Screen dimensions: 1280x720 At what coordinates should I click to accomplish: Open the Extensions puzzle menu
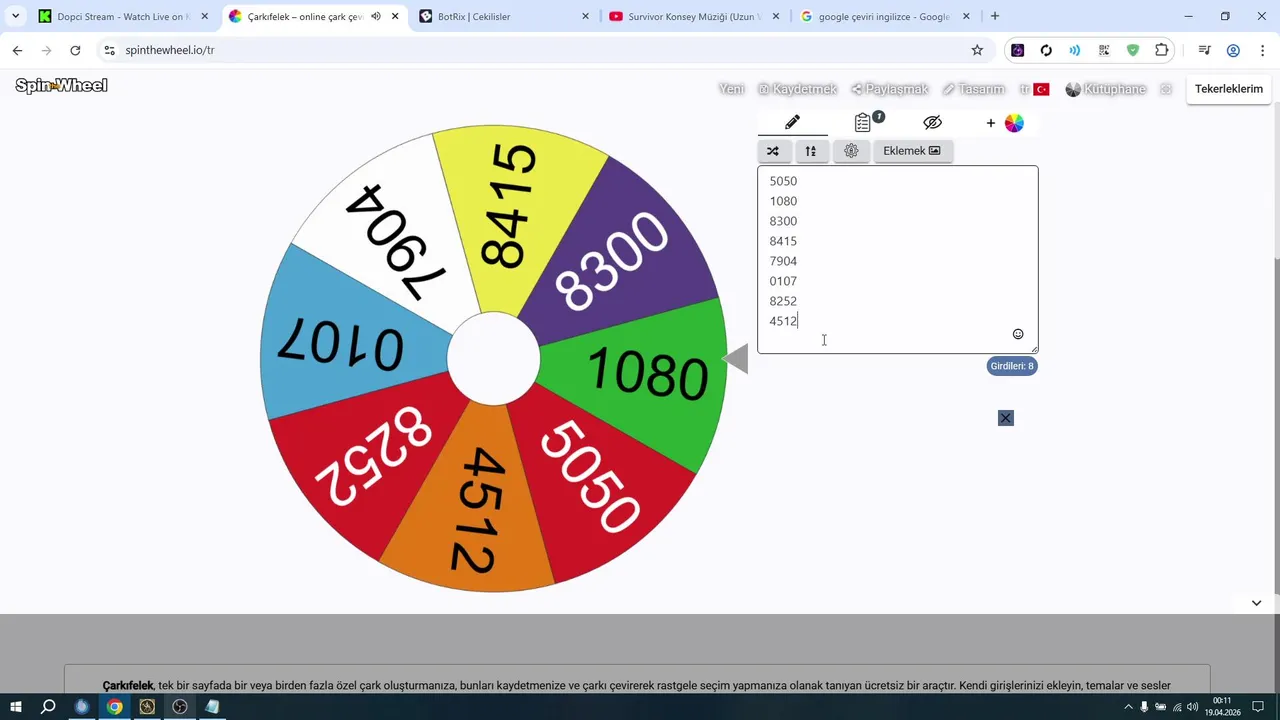[1162, 50]
